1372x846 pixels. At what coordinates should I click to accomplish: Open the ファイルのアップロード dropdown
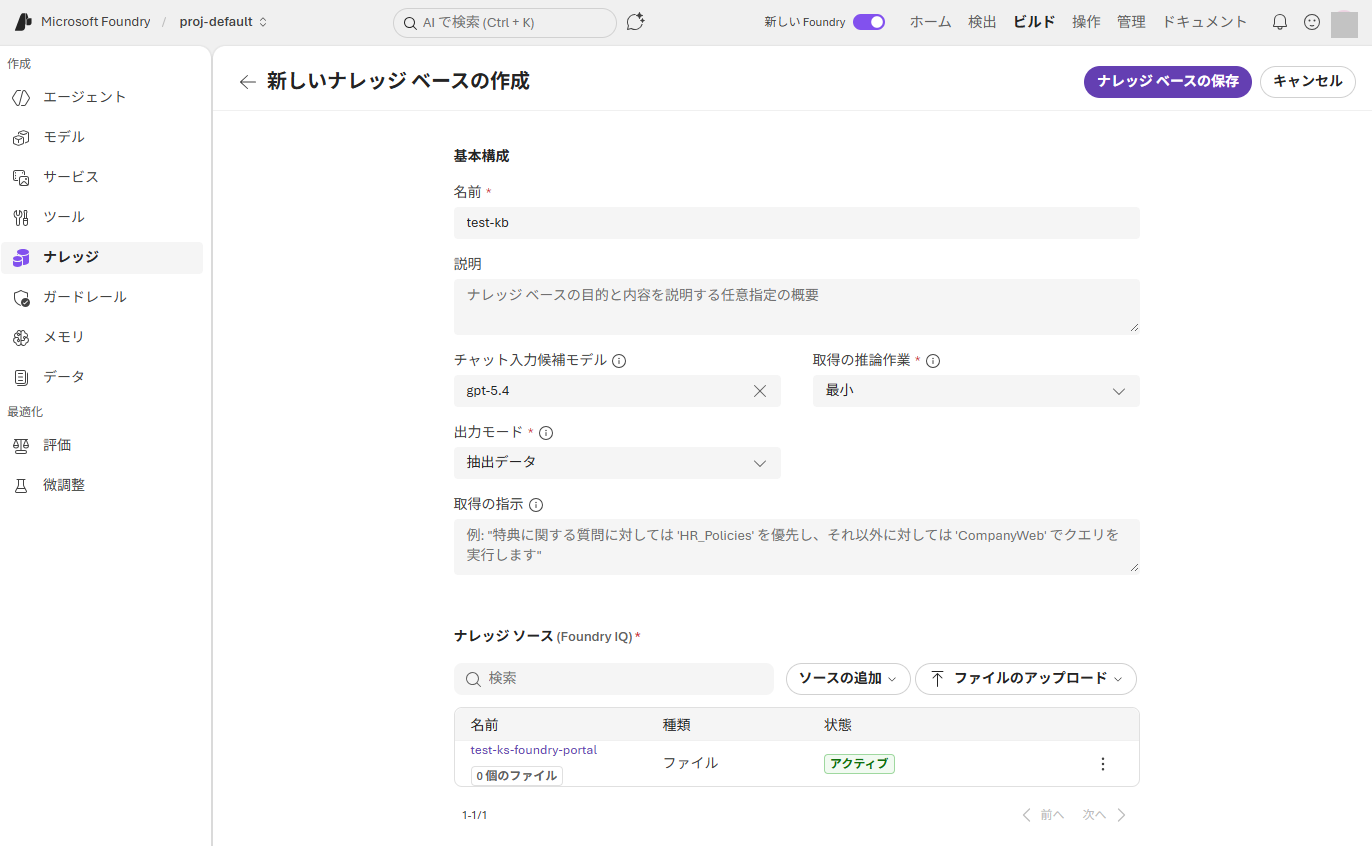(x=1026, y=678)
